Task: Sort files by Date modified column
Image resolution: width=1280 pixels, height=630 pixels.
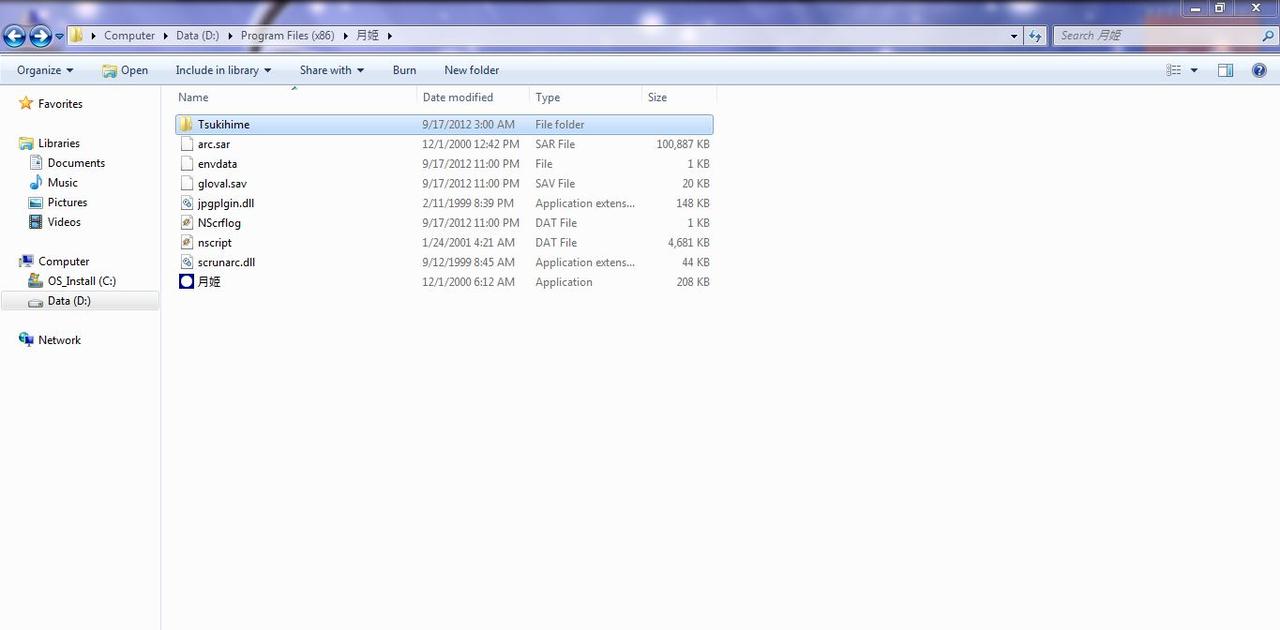Action: 458,97
